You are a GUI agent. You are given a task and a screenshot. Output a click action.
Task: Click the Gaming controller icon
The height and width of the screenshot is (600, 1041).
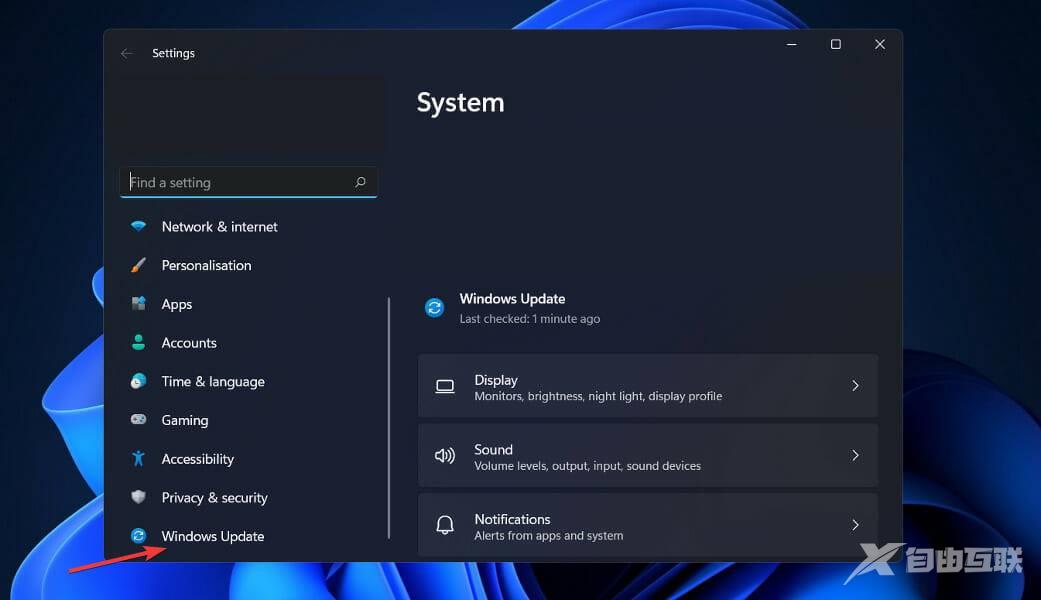139,420
